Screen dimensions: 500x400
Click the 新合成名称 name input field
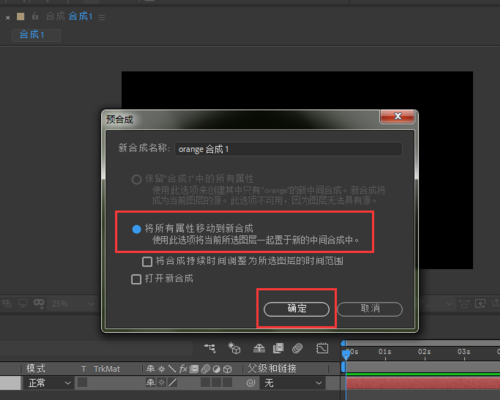click(288, 149)
